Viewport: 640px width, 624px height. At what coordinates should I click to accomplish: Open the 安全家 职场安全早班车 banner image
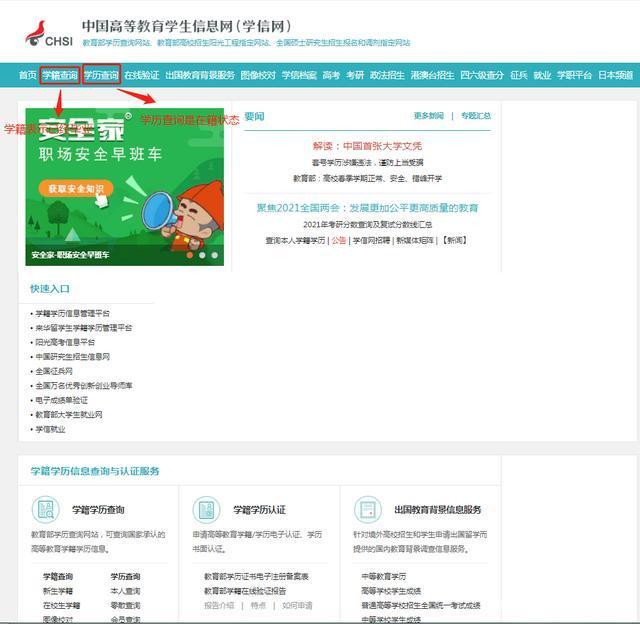pyautogui.click(x=124, y=187)
